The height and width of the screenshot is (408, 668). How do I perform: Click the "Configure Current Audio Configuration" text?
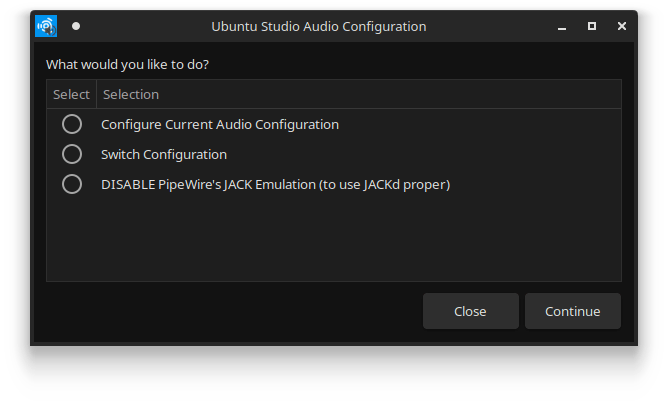pos(220,124)
